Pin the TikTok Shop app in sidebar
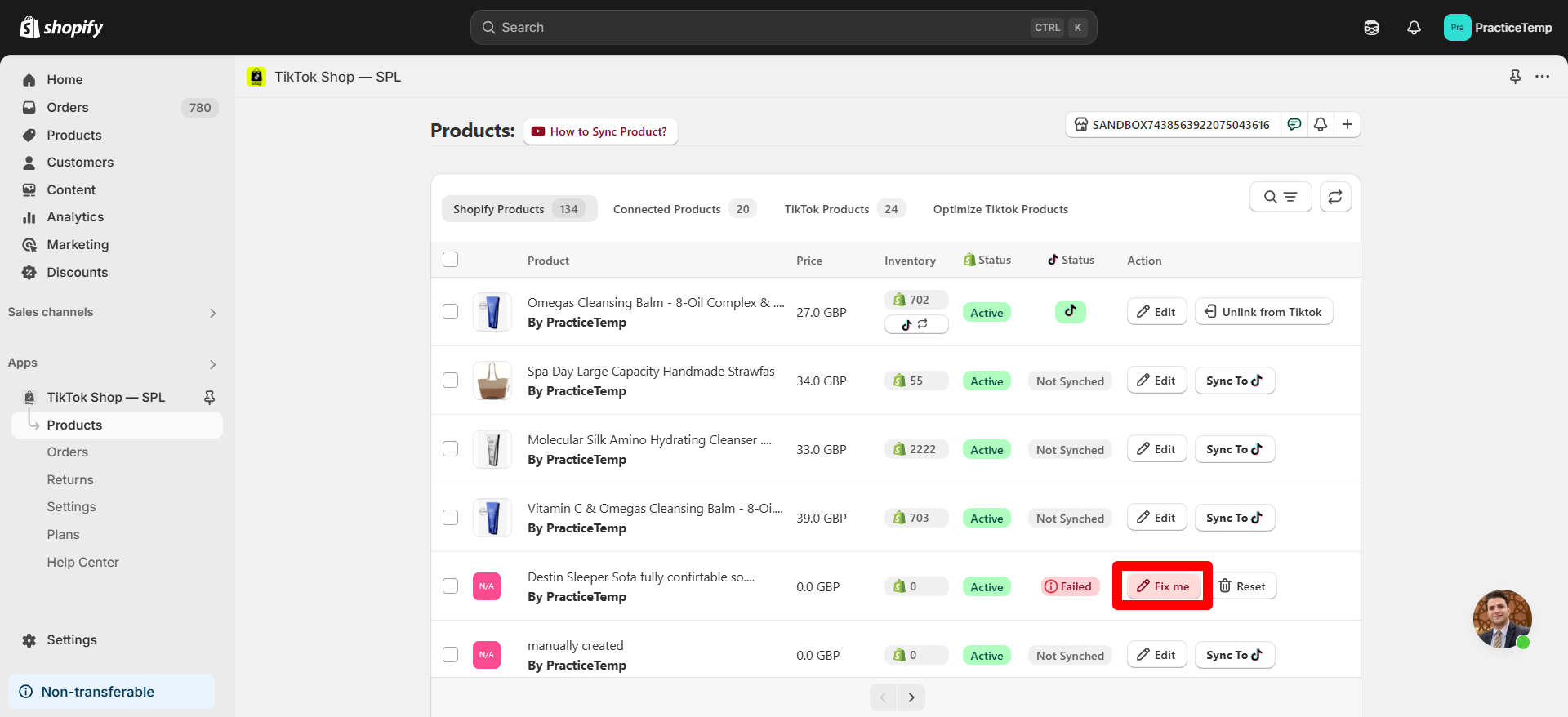1568x717 pixels. (209, 397)
